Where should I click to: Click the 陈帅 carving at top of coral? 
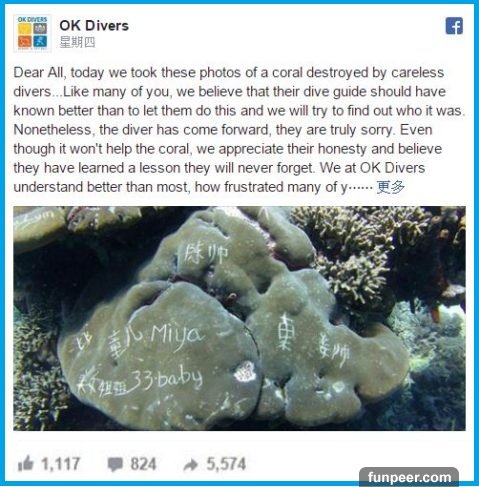(x=206, y=255)
